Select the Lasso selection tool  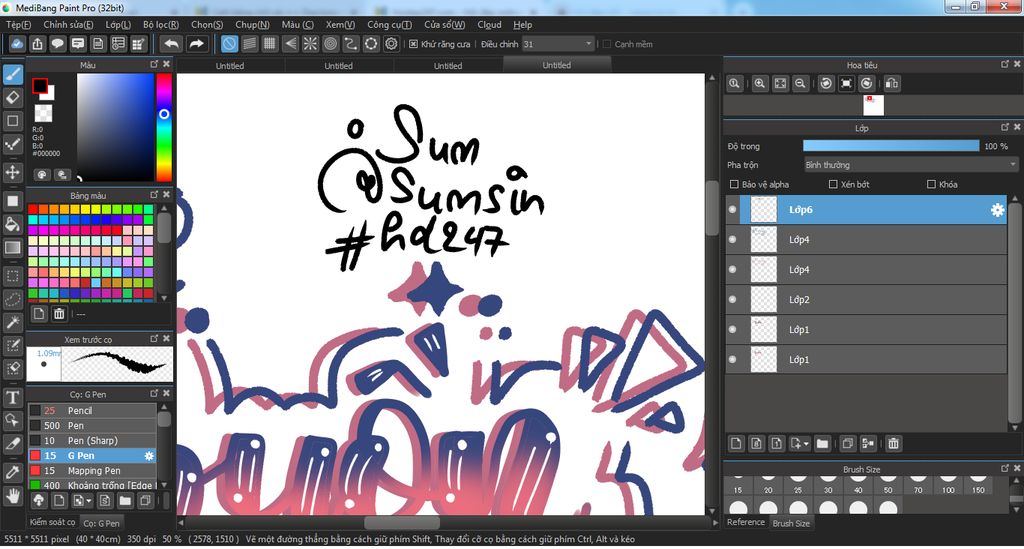pyautogui.click(x=12, y=300)
